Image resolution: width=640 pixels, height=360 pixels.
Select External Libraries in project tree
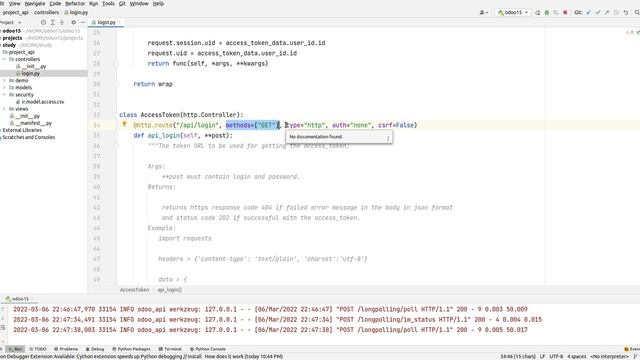[22, 130]
